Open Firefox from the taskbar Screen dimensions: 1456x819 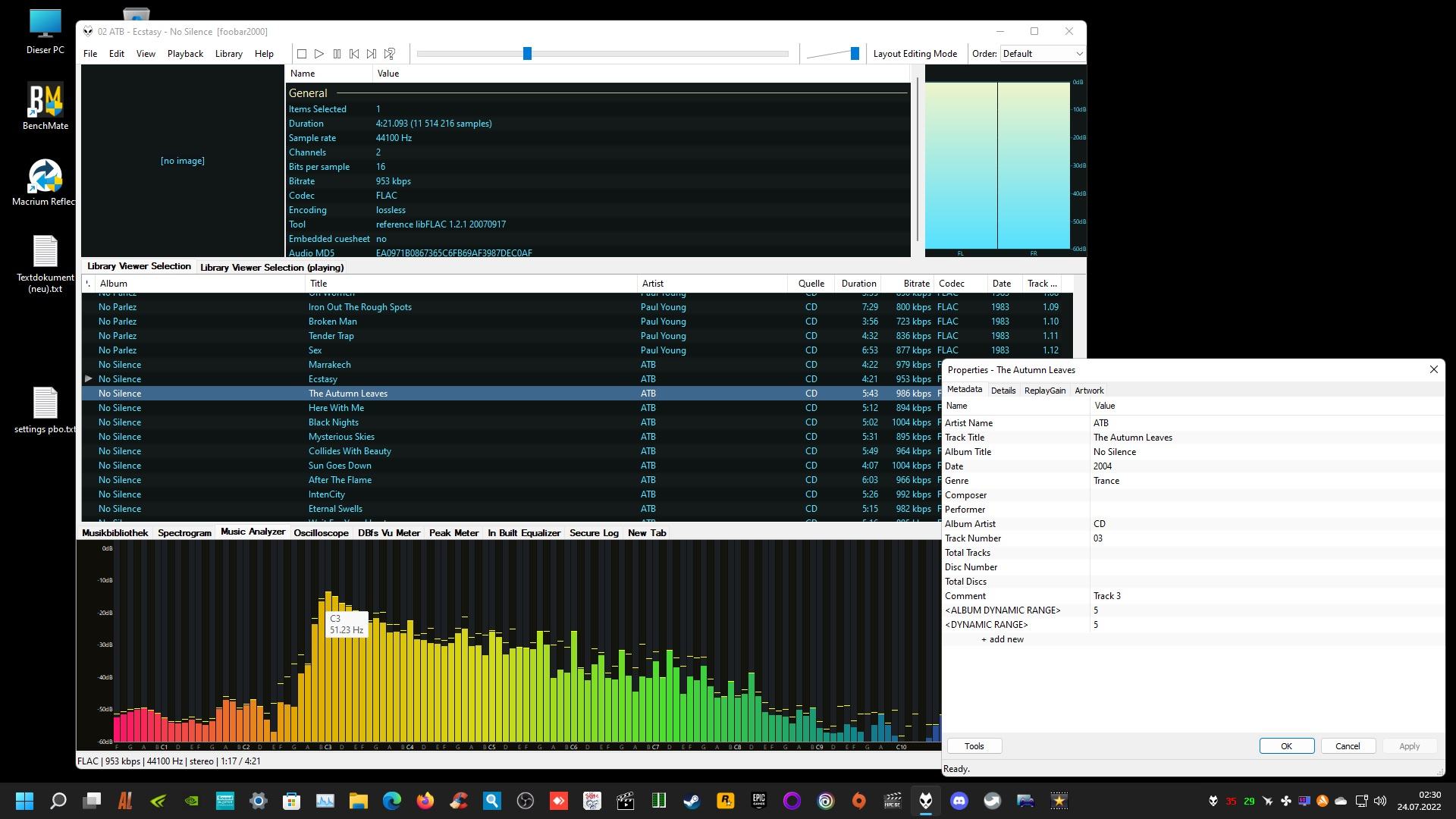[x=425, y=801]
